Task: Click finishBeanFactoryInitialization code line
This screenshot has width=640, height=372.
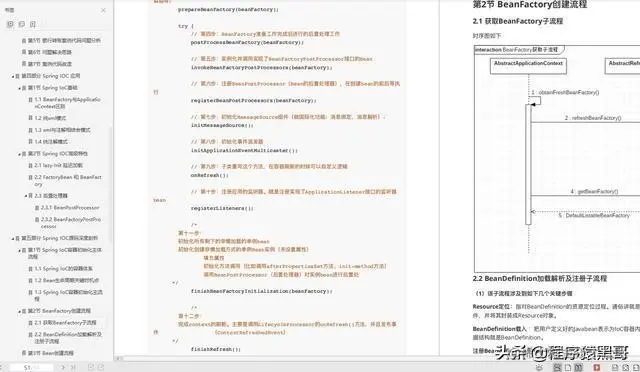Action: click(x=261, y=291)
